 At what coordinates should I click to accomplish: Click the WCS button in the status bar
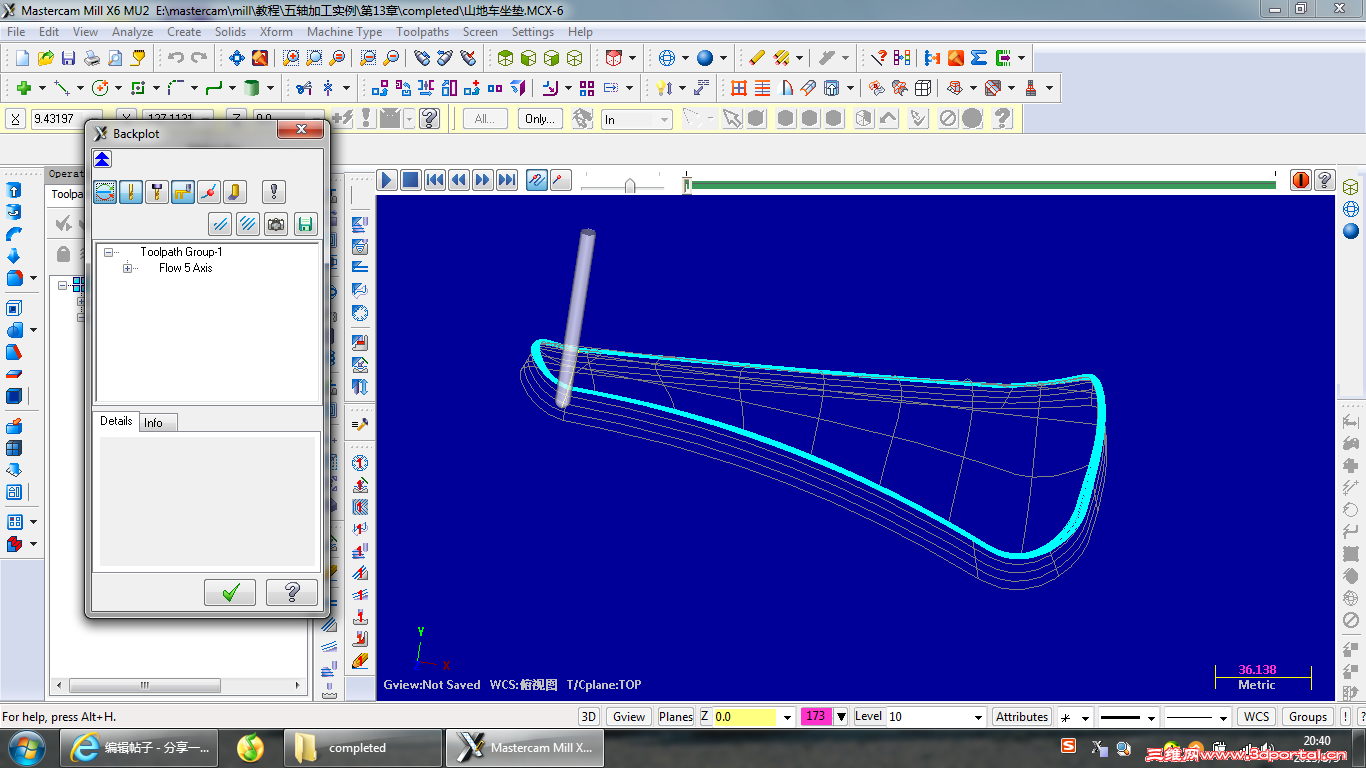pyautogui.click(x=1256, y=717)
